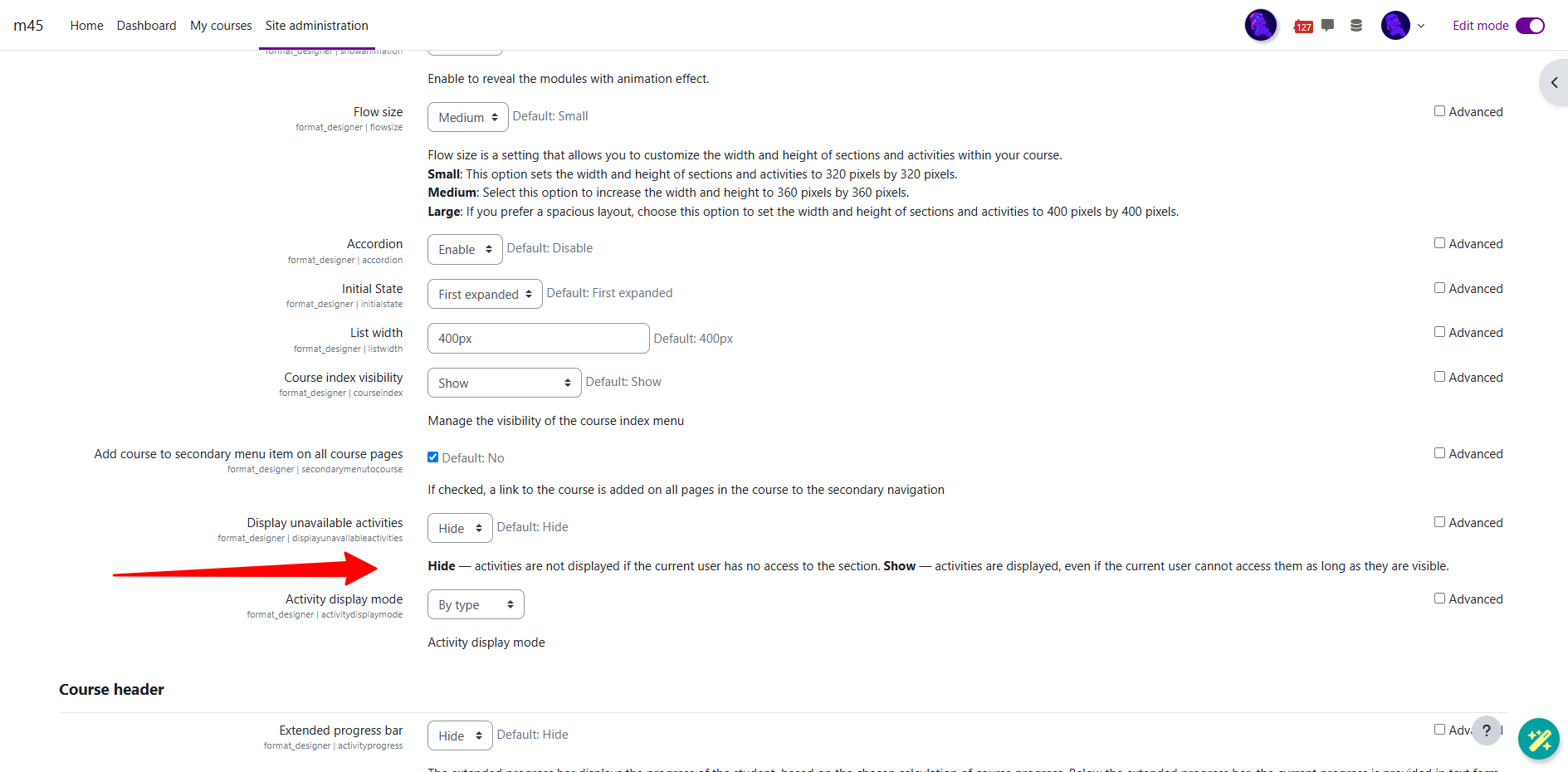The height and width of the screenshot is (772, 1568).
Task: Open the Activity display mode dropdown
Action: pyautogui.click(x=476, y=604)
